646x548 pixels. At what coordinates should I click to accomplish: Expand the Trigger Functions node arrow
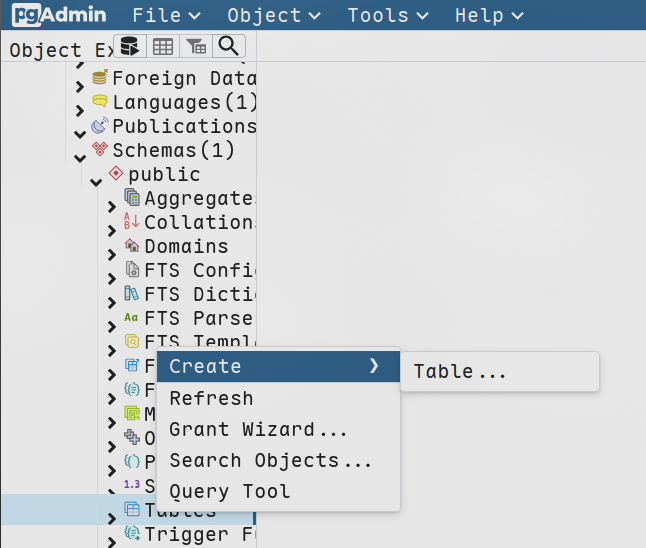click(112, 542)
